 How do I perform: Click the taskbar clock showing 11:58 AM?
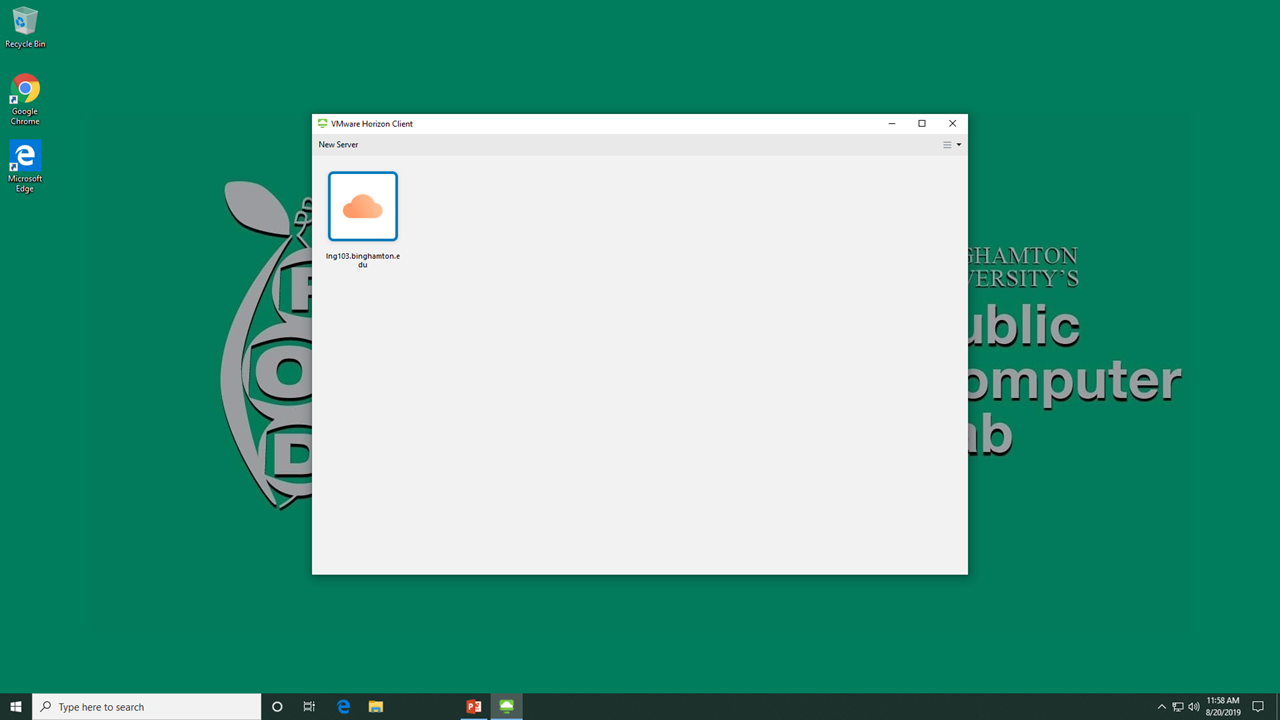(x=1223, y=707)
